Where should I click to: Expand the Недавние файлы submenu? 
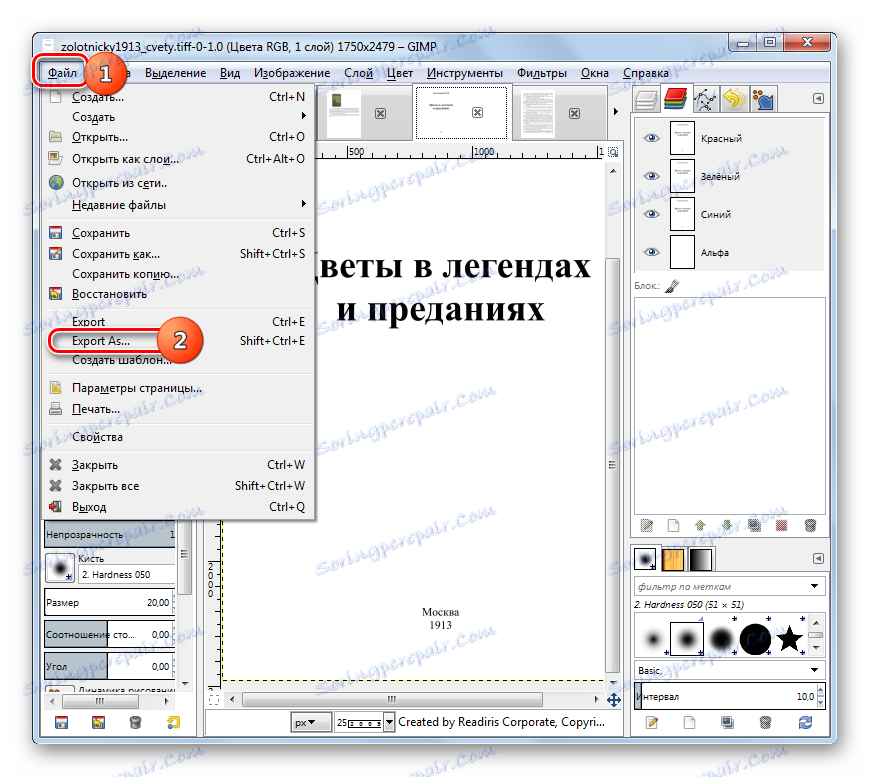click(304, 204)
